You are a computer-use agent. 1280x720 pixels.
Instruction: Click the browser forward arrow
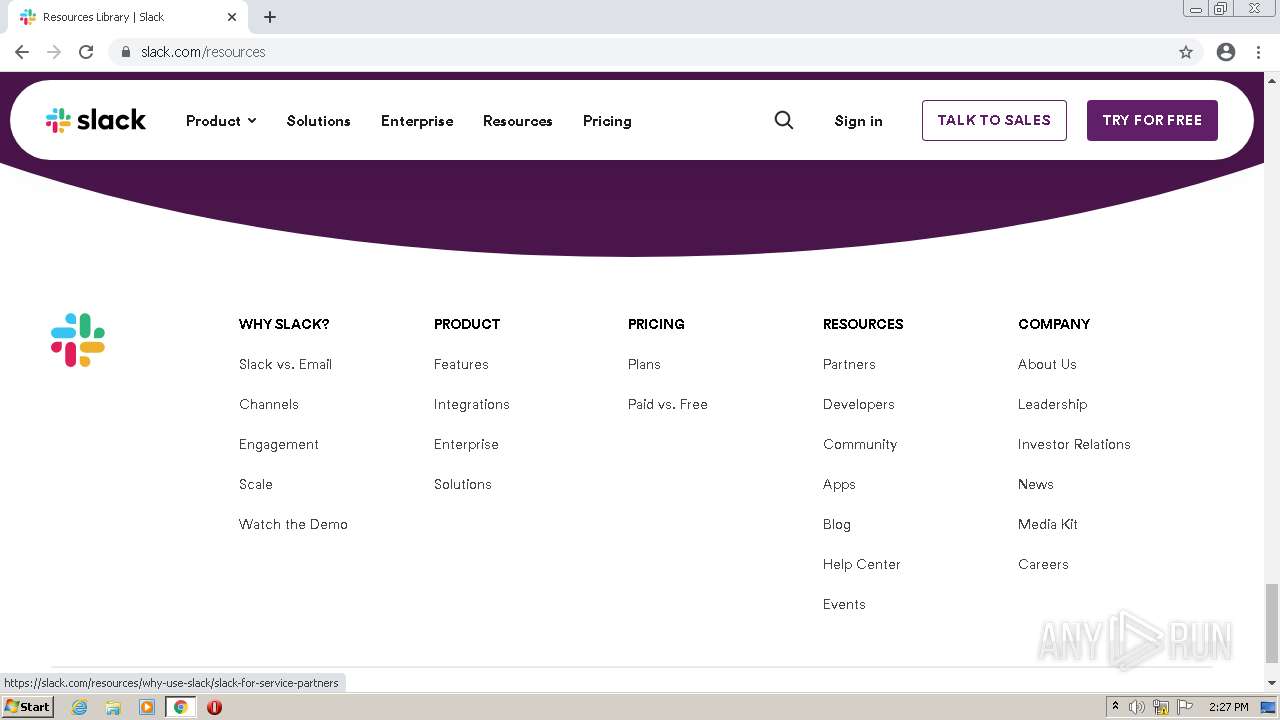tap(54, 52)
